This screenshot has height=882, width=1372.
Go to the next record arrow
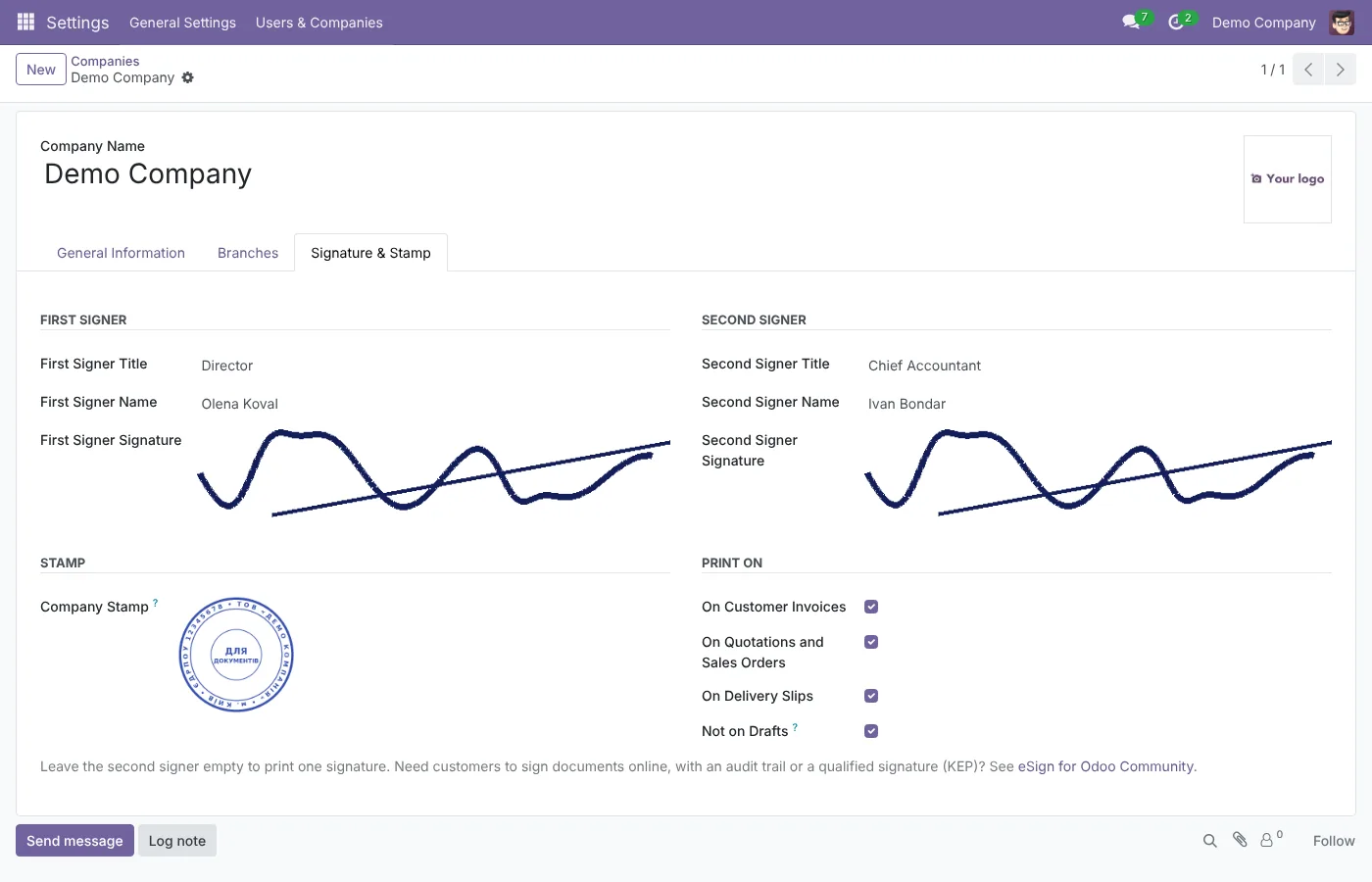1341,70
